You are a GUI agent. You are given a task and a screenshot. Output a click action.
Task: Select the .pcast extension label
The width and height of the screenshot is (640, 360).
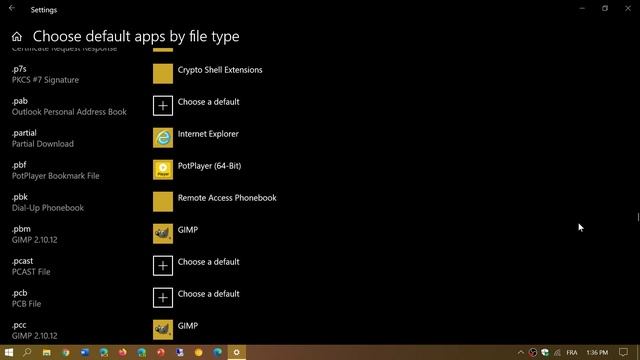click(x=22, y=261)
